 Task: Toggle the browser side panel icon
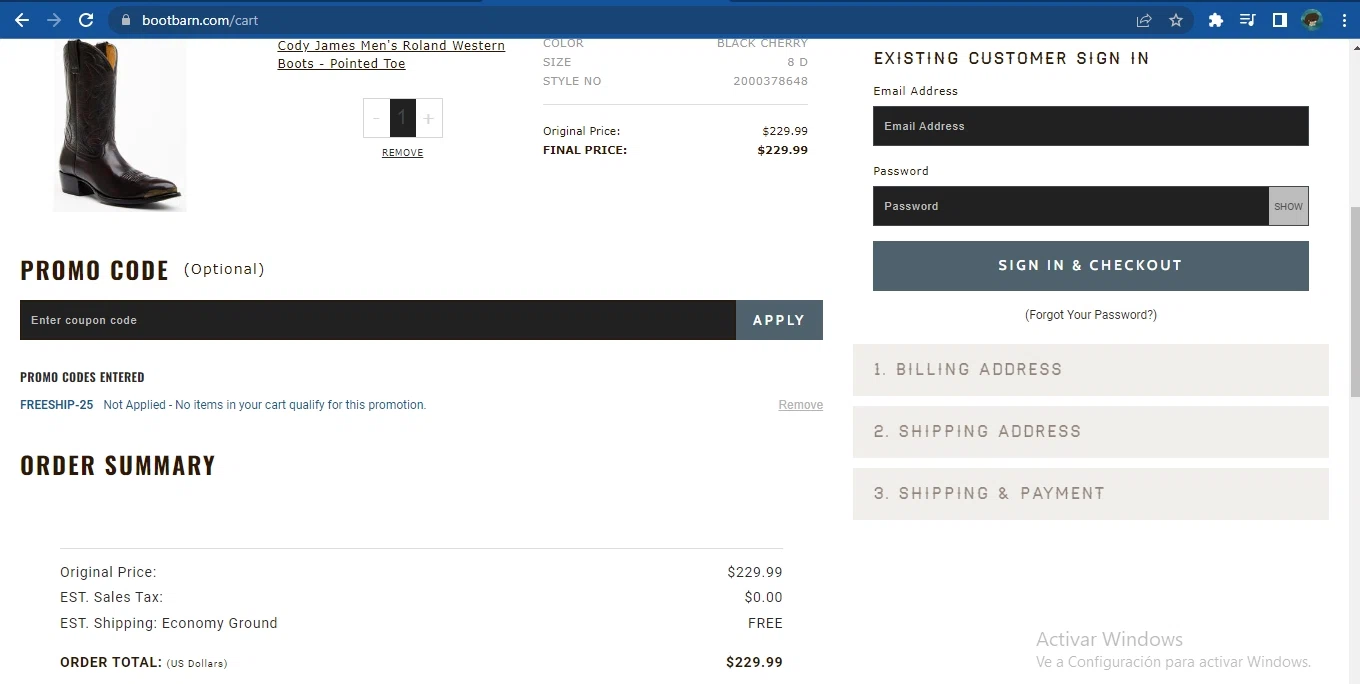point(1279,20)
